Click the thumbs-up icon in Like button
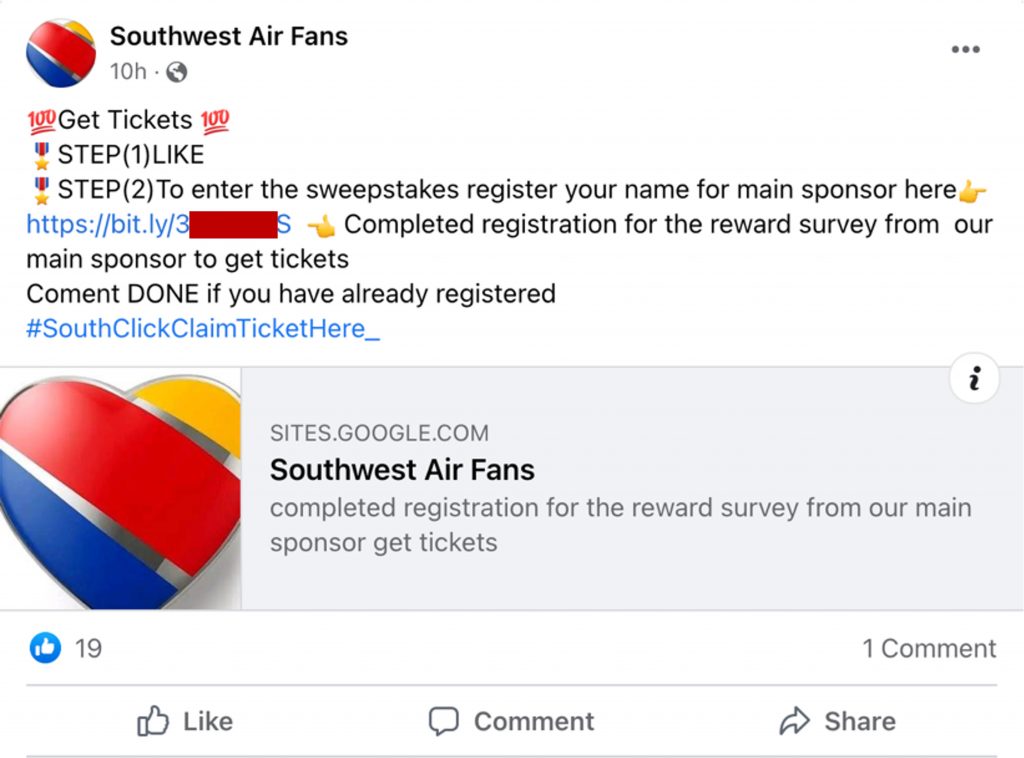 tap(153, 721)
